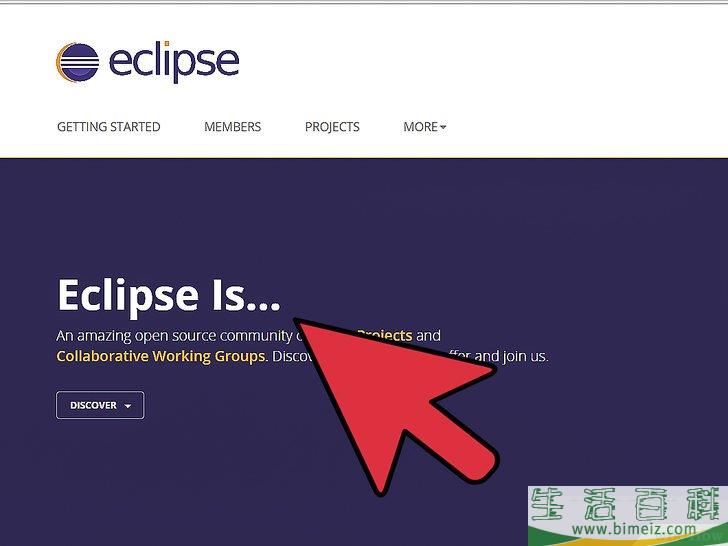Expand the More dropdown menu
728x546 pixels.
(424, 127)
